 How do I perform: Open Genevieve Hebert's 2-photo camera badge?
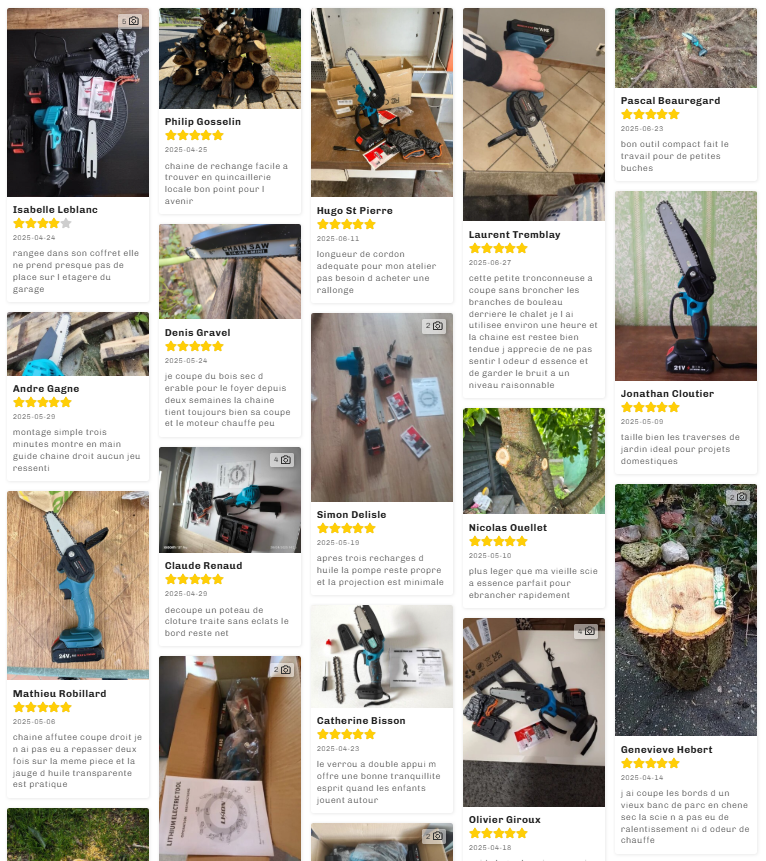[738, 497]
